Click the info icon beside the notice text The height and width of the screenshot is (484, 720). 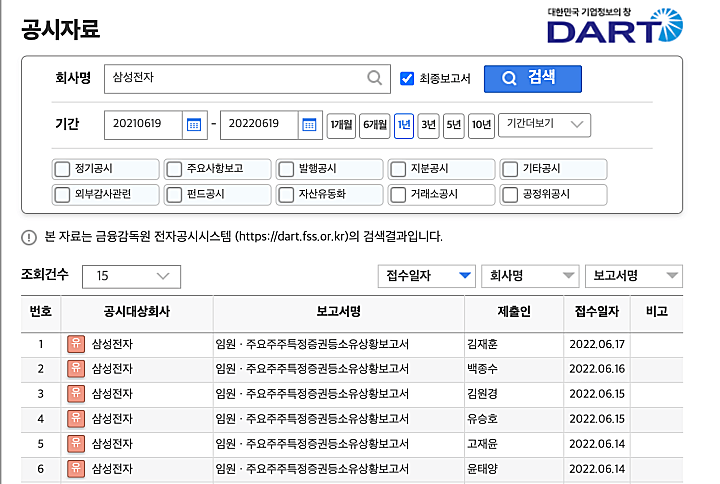coord(29,237)
